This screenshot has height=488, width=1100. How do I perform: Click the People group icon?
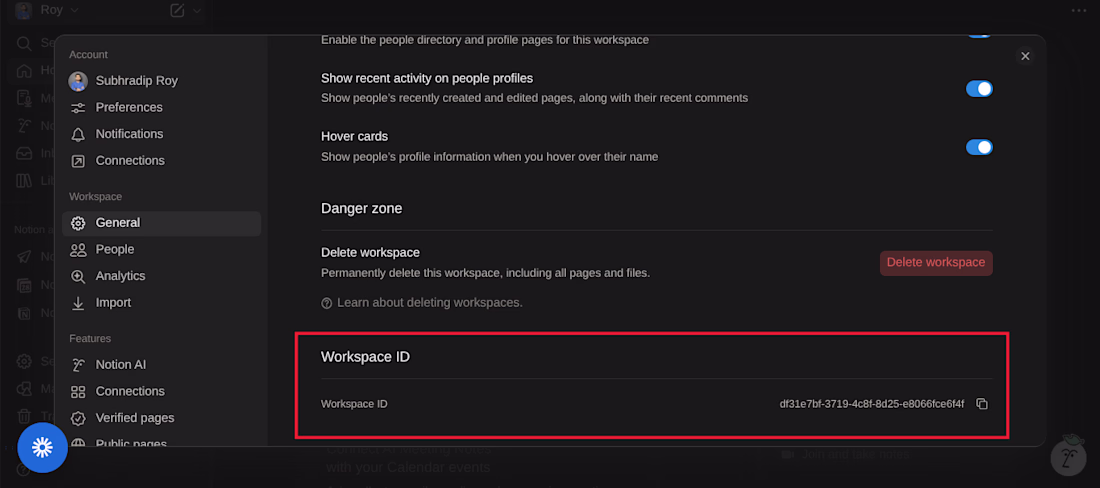point(78,250)
